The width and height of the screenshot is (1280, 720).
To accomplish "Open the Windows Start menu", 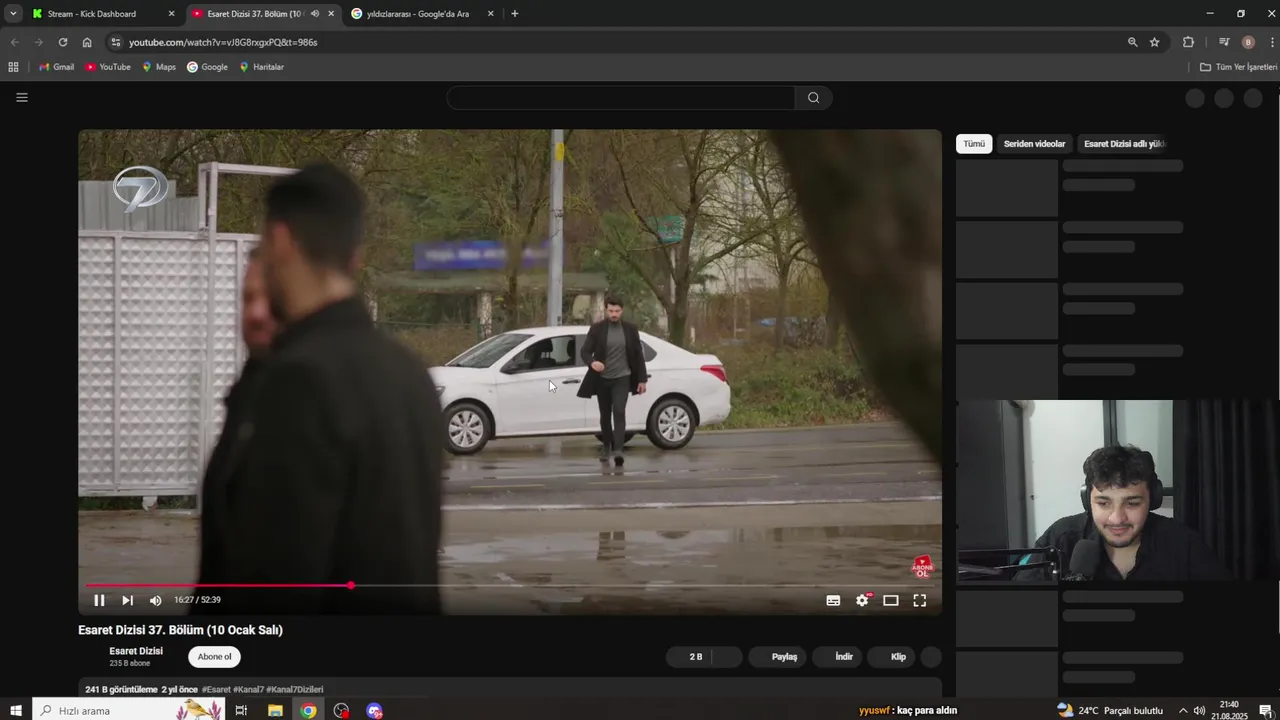I will point(15,710).
